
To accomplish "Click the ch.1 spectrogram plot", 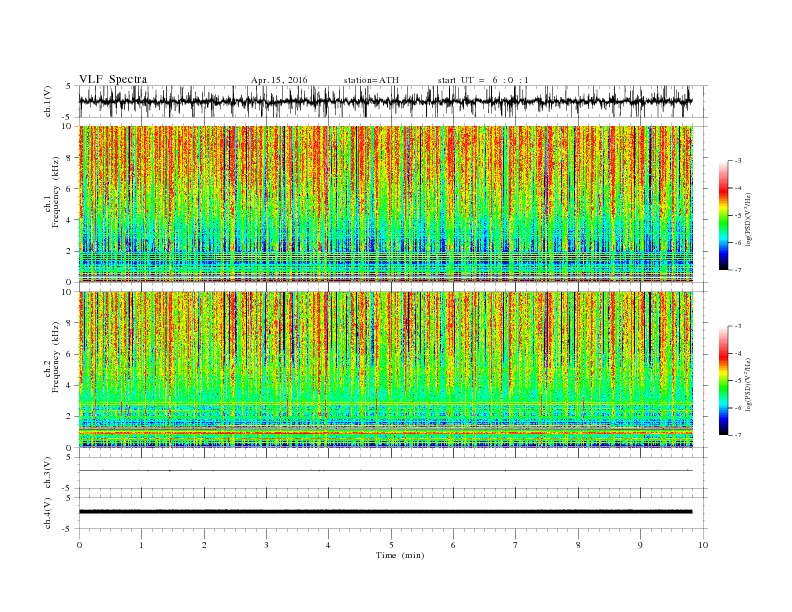I will [x=386, y=204].
